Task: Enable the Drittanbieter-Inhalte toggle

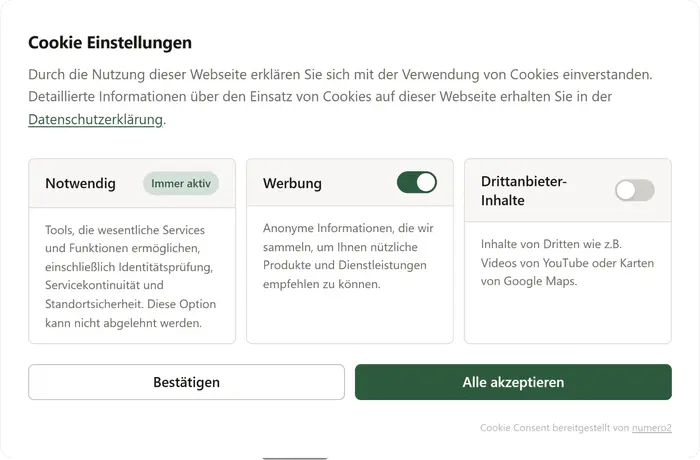Action: click(x=634, y=191)
